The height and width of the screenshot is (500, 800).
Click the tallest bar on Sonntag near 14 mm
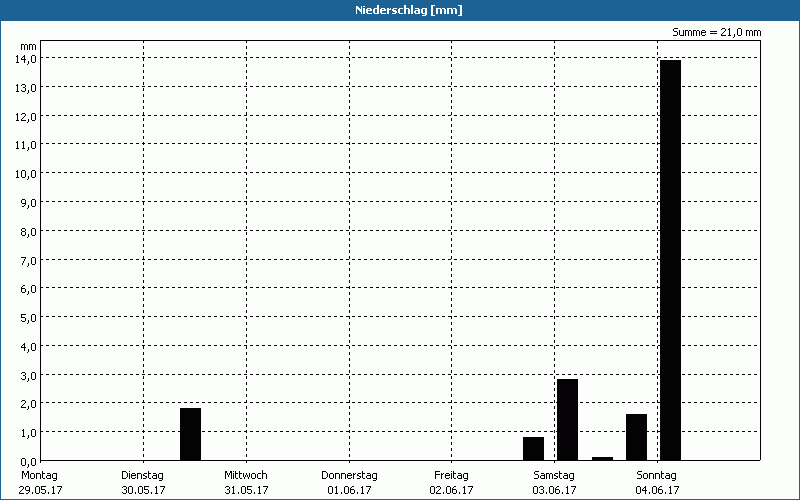[670, 260]
